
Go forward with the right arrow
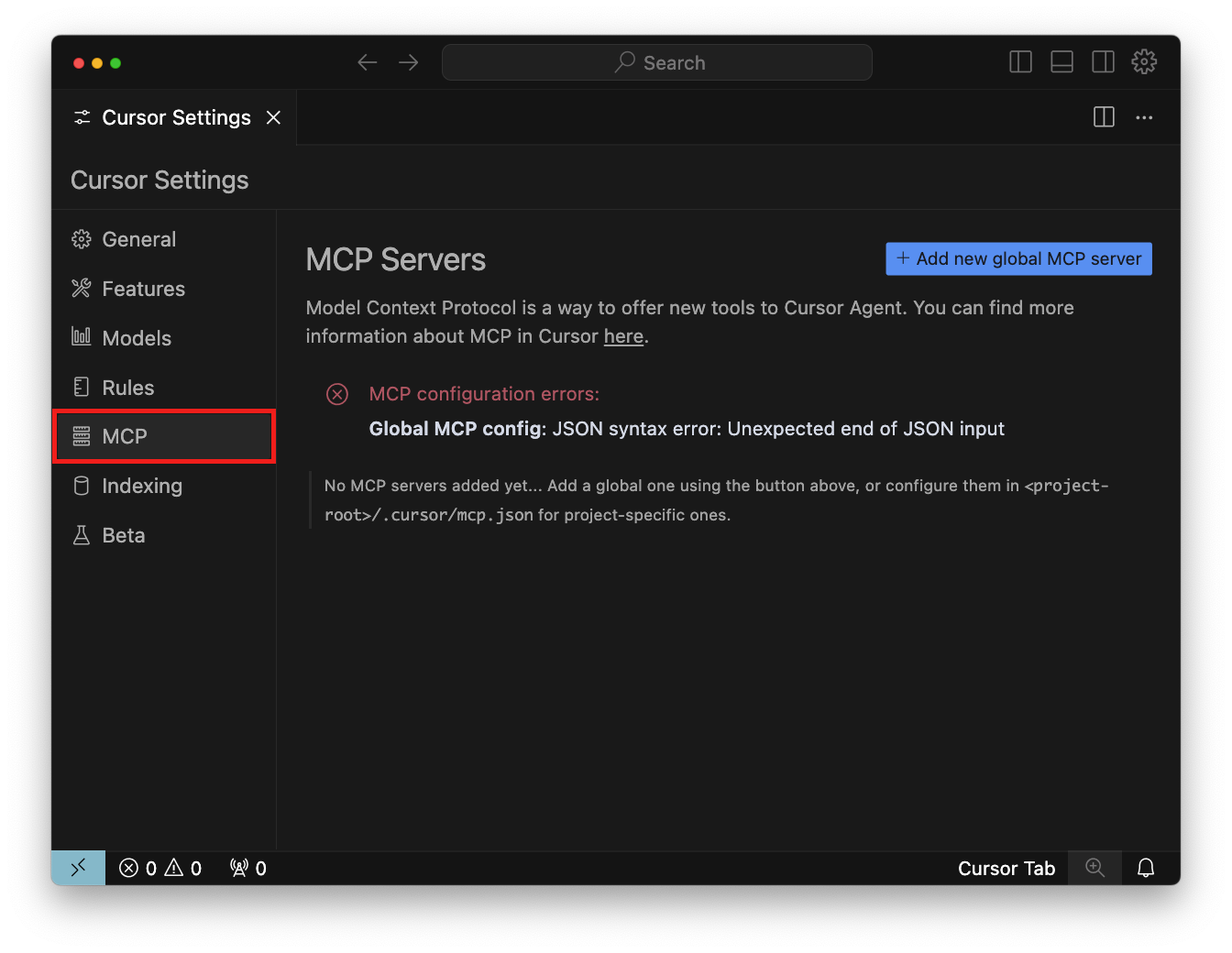409,62
